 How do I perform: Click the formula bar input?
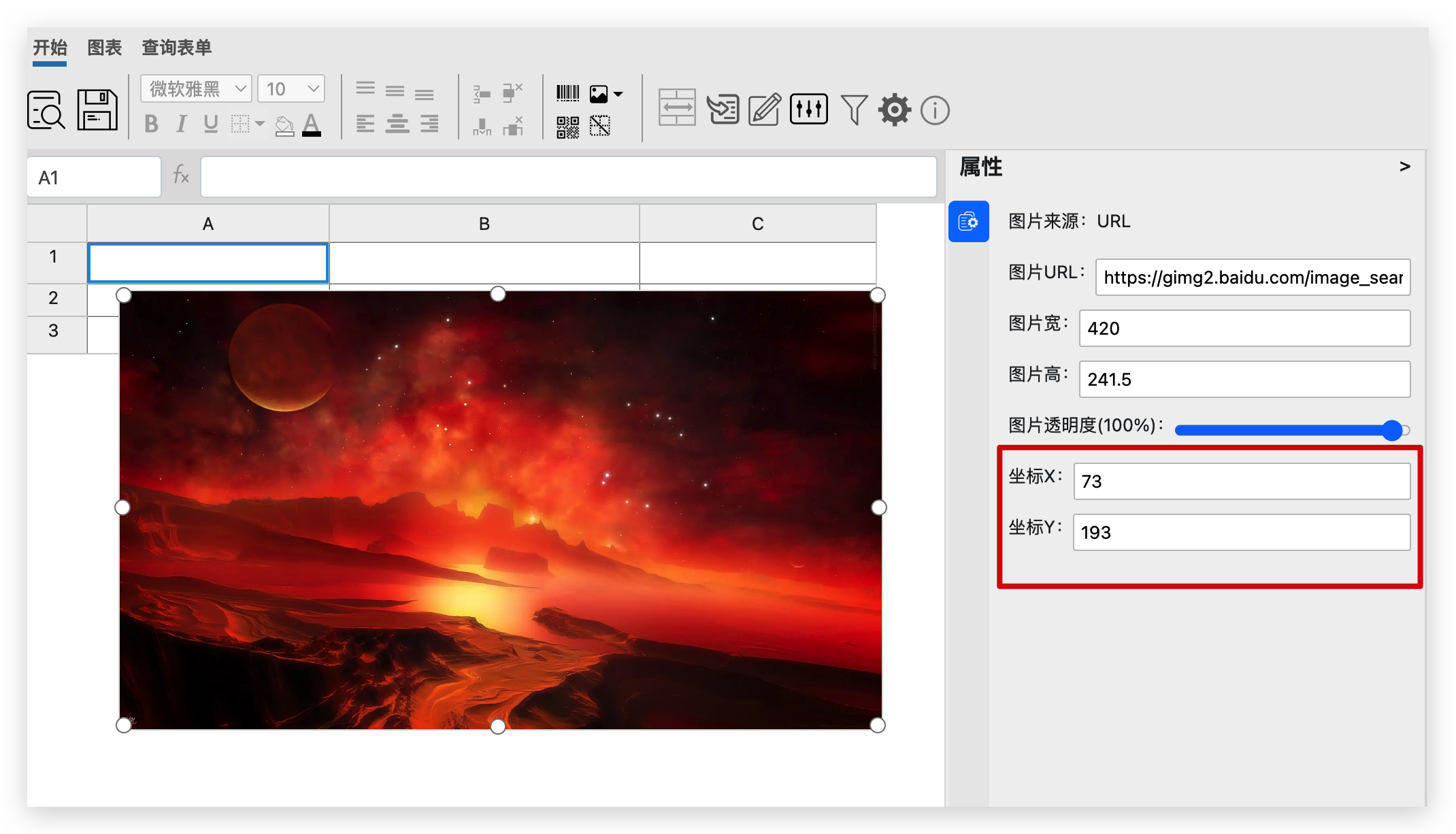coord(569,178)
